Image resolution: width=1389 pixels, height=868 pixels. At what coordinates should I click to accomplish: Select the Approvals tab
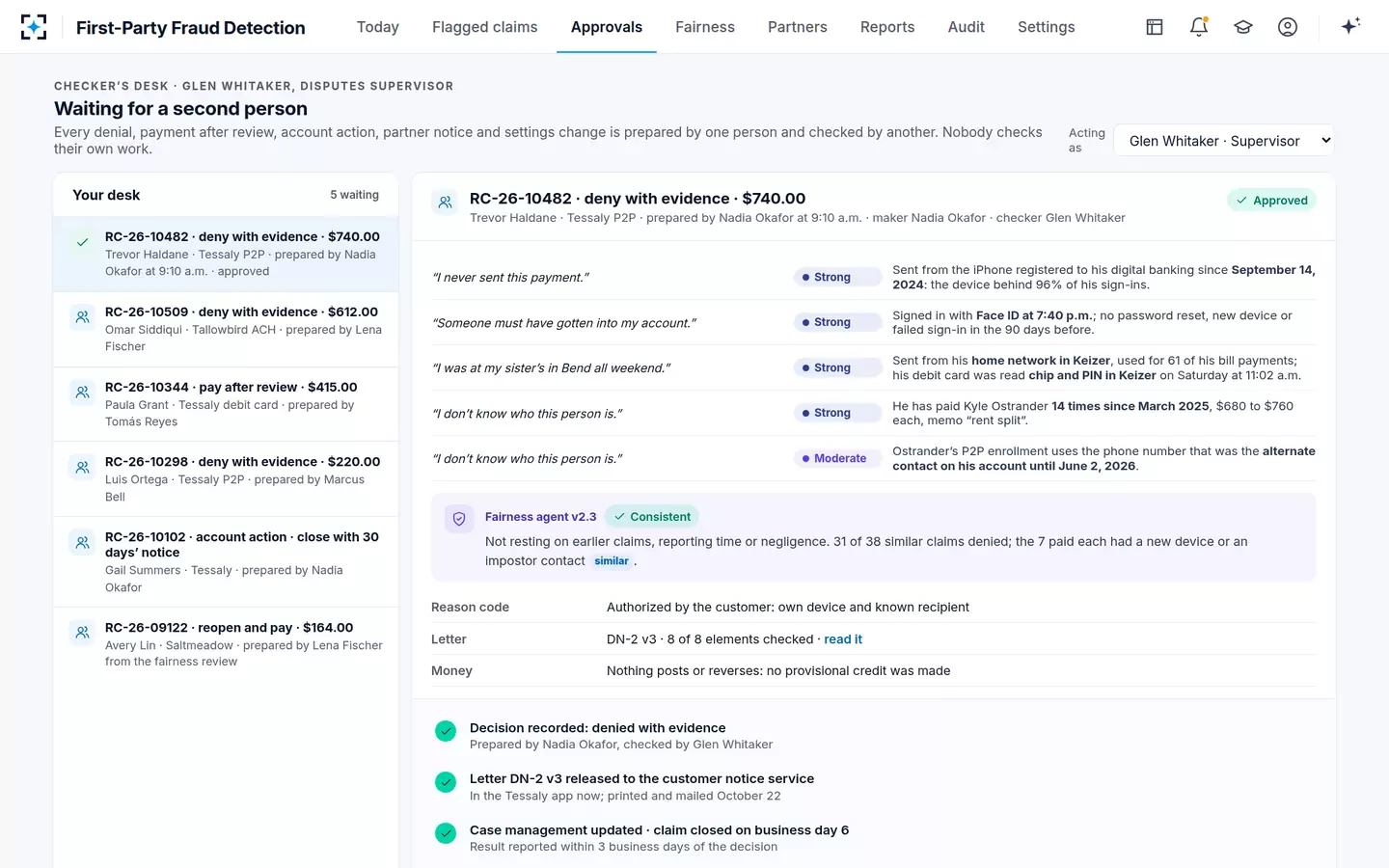click(607, 27)
